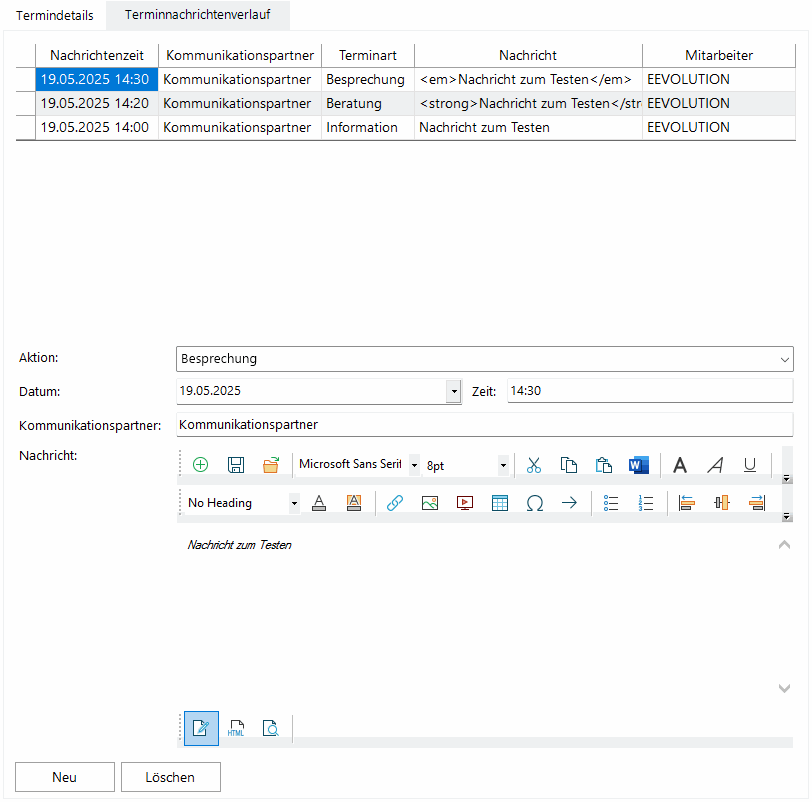Click the italic message text in the editor
The width and height of the screenshot is (812, 802).
tap(239, 545)
